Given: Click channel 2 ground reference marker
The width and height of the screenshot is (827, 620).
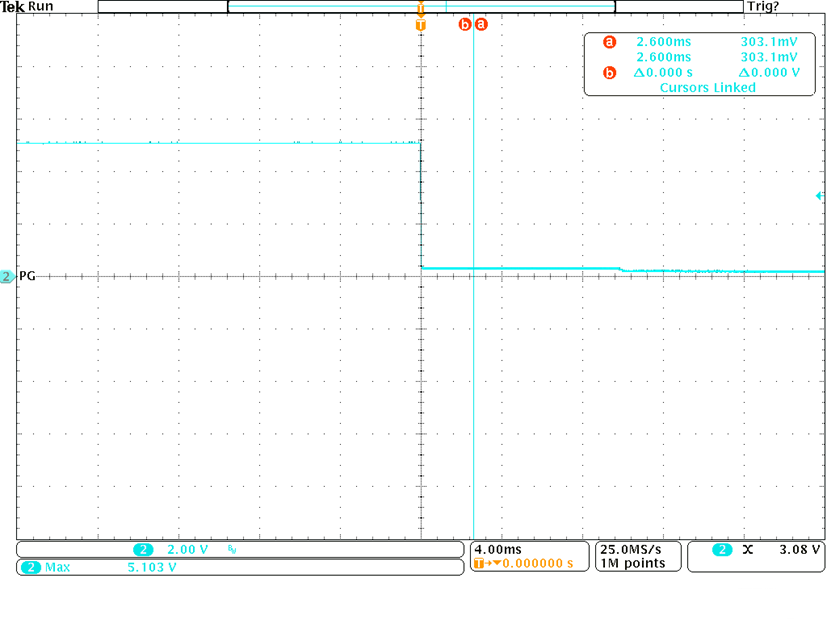Looking at the screenshot, I should 7,276.
